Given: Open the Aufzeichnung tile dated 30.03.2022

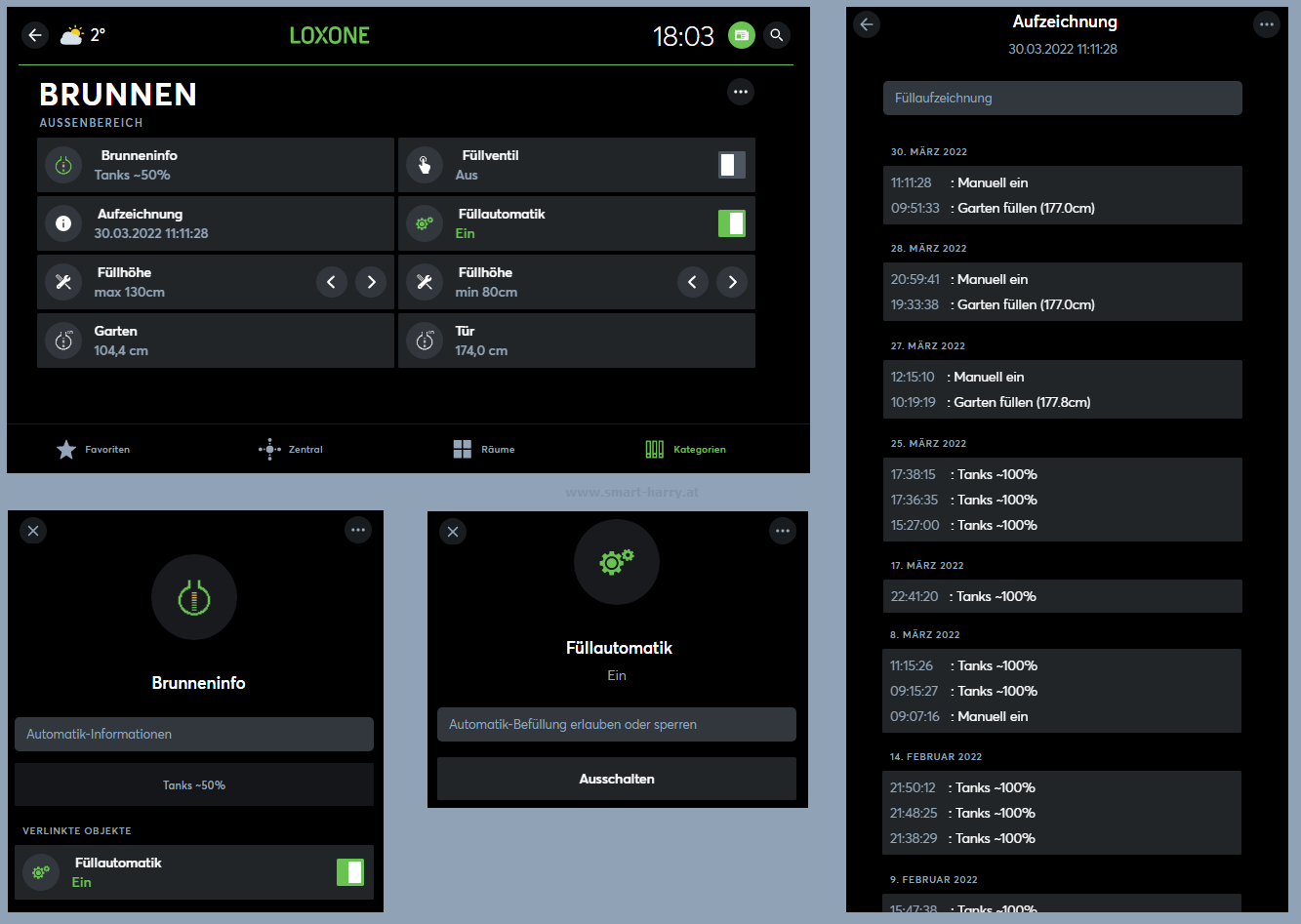Looking at the screenshot, I should point(216,223).
